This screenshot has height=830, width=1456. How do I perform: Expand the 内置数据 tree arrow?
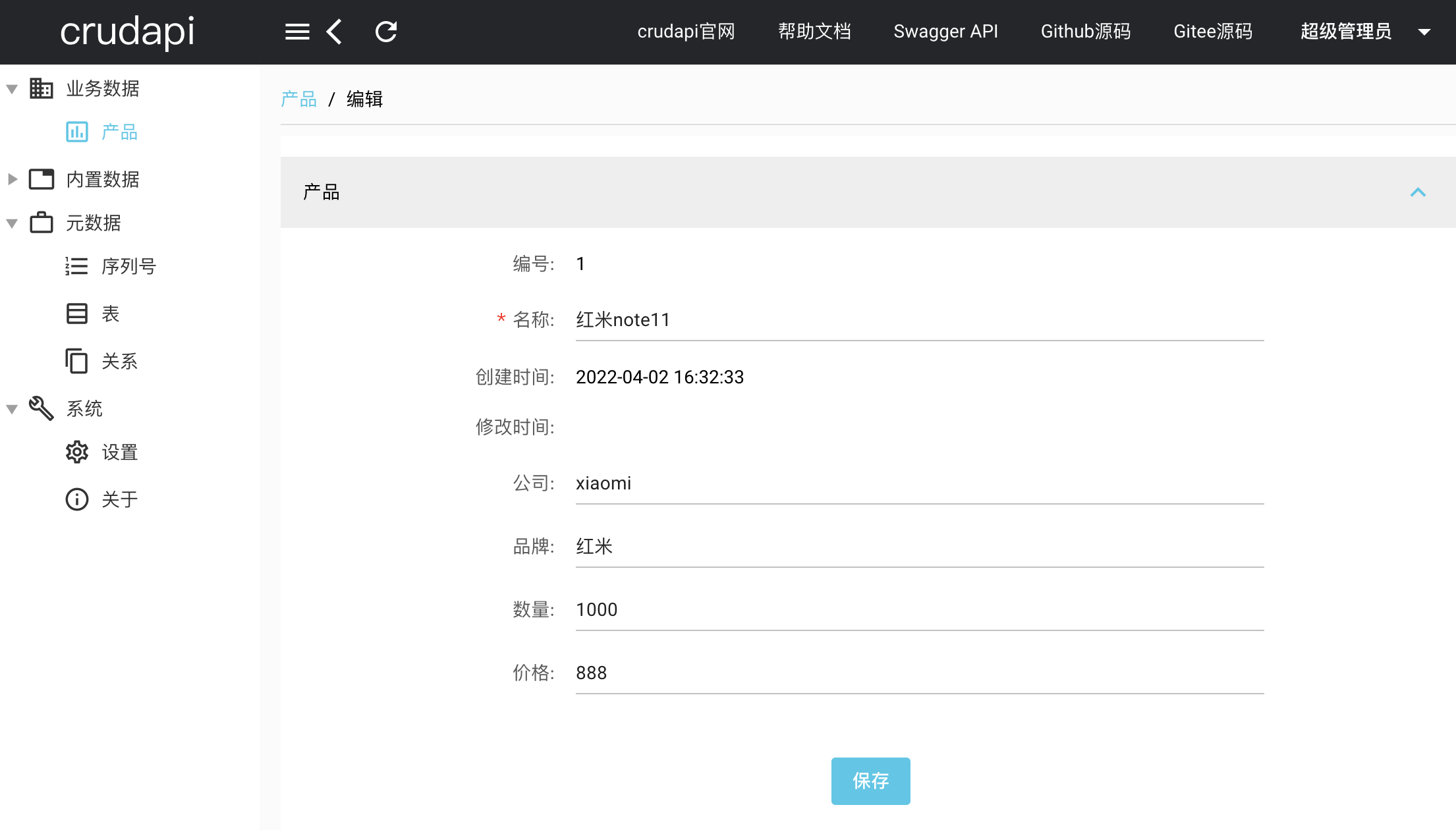pos(12,179)
